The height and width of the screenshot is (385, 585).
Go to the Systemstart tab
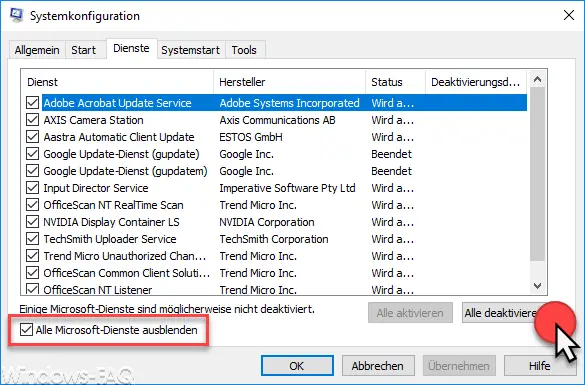point(190,50)
